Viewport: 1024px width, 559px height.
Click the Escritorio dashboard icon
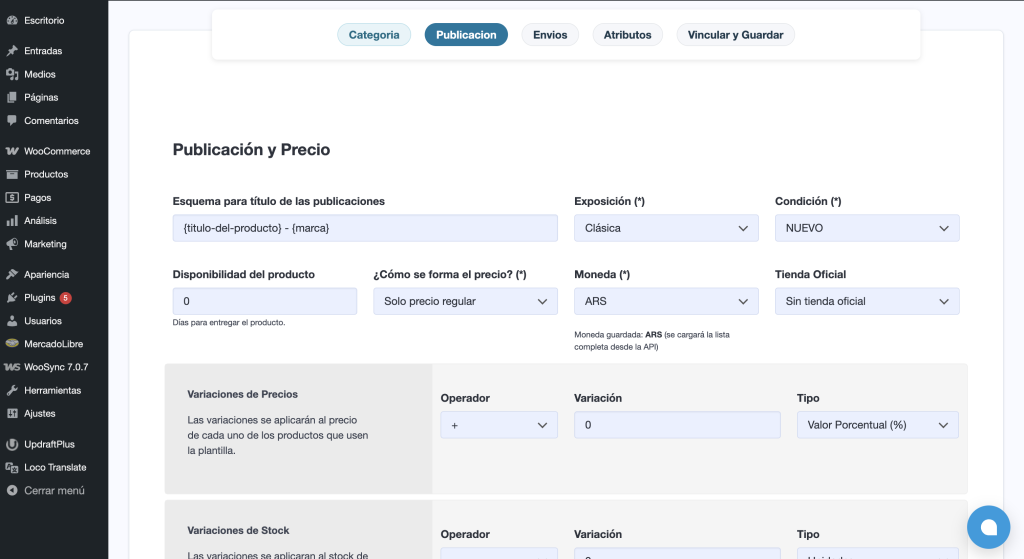coord(12,20)
